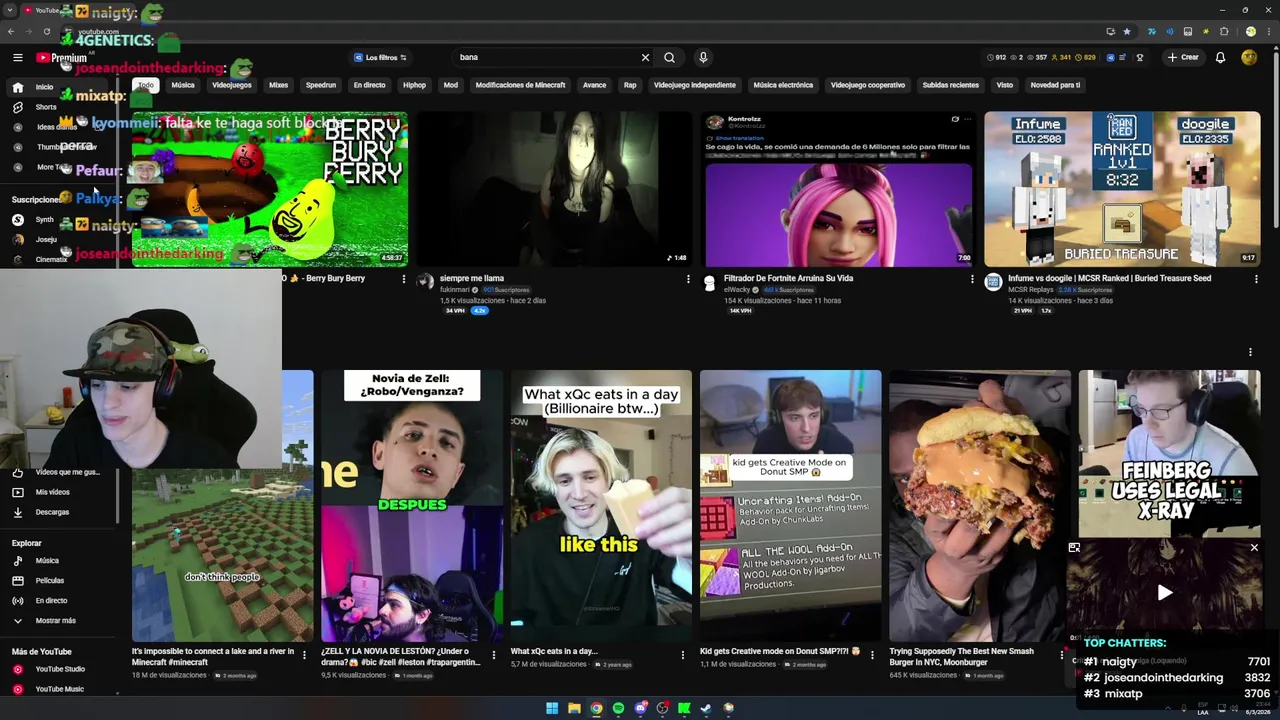Open the MCSR Replays channel link
The width and height of the screenshot is (1280, 720).
coord(1031,290)
